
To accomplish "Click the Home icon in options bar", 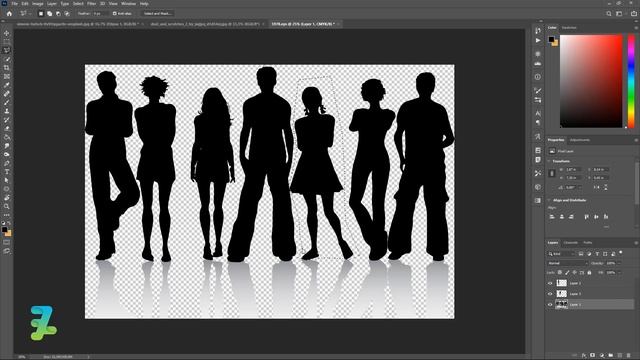I will coord(9,13).
